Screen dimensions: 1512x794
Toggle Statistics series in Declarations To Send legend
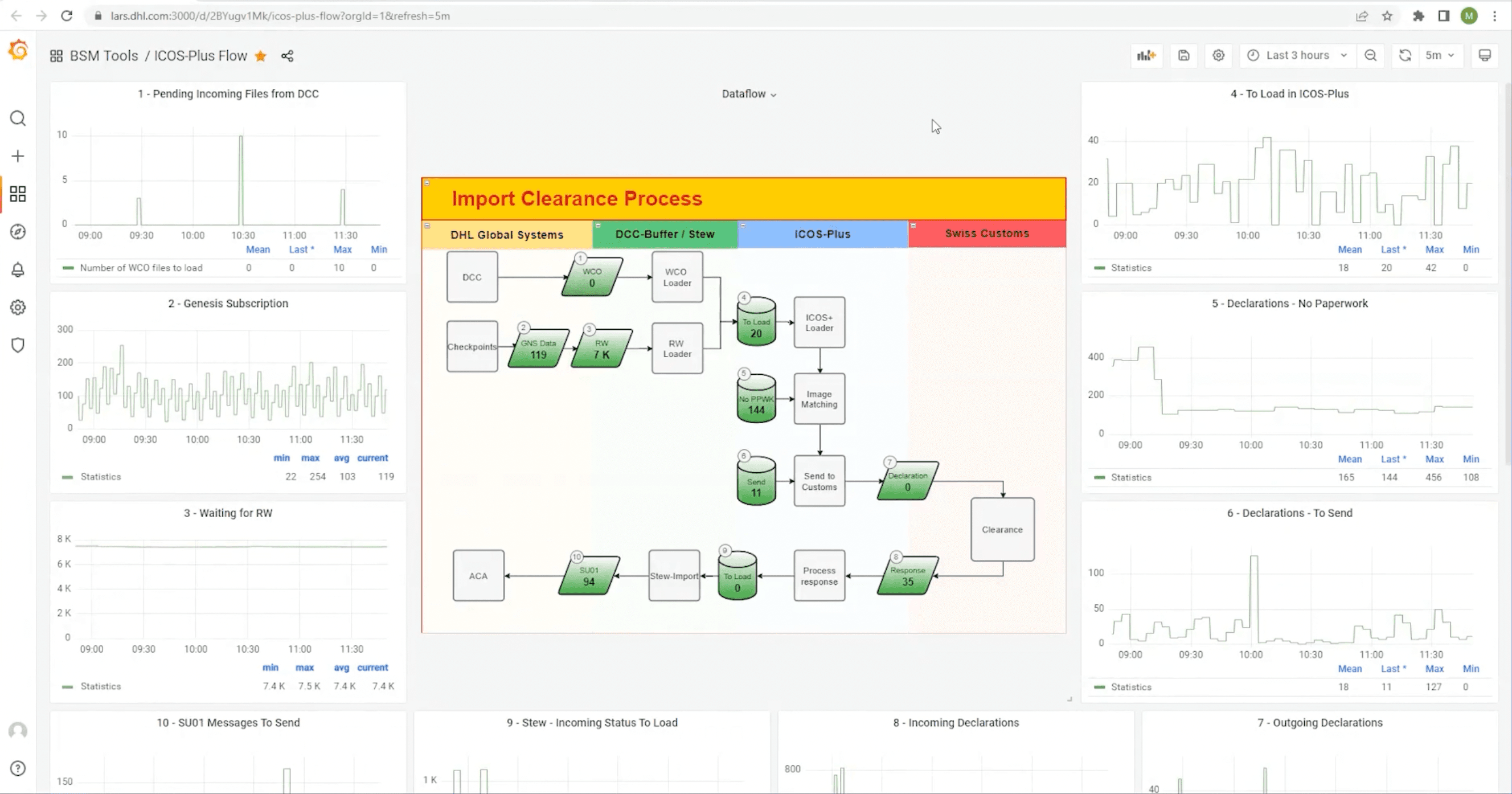[x=1131, y=686]
